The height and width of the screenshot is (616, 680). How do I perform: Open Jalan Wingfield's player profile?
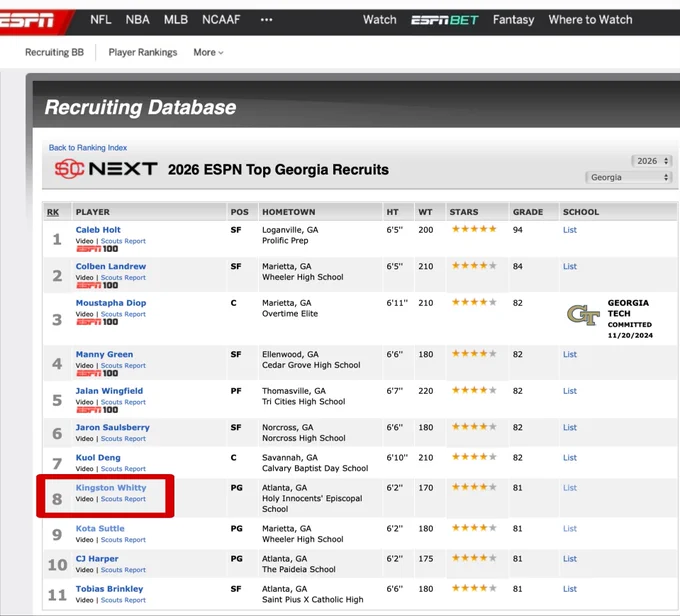pos(109,391)
